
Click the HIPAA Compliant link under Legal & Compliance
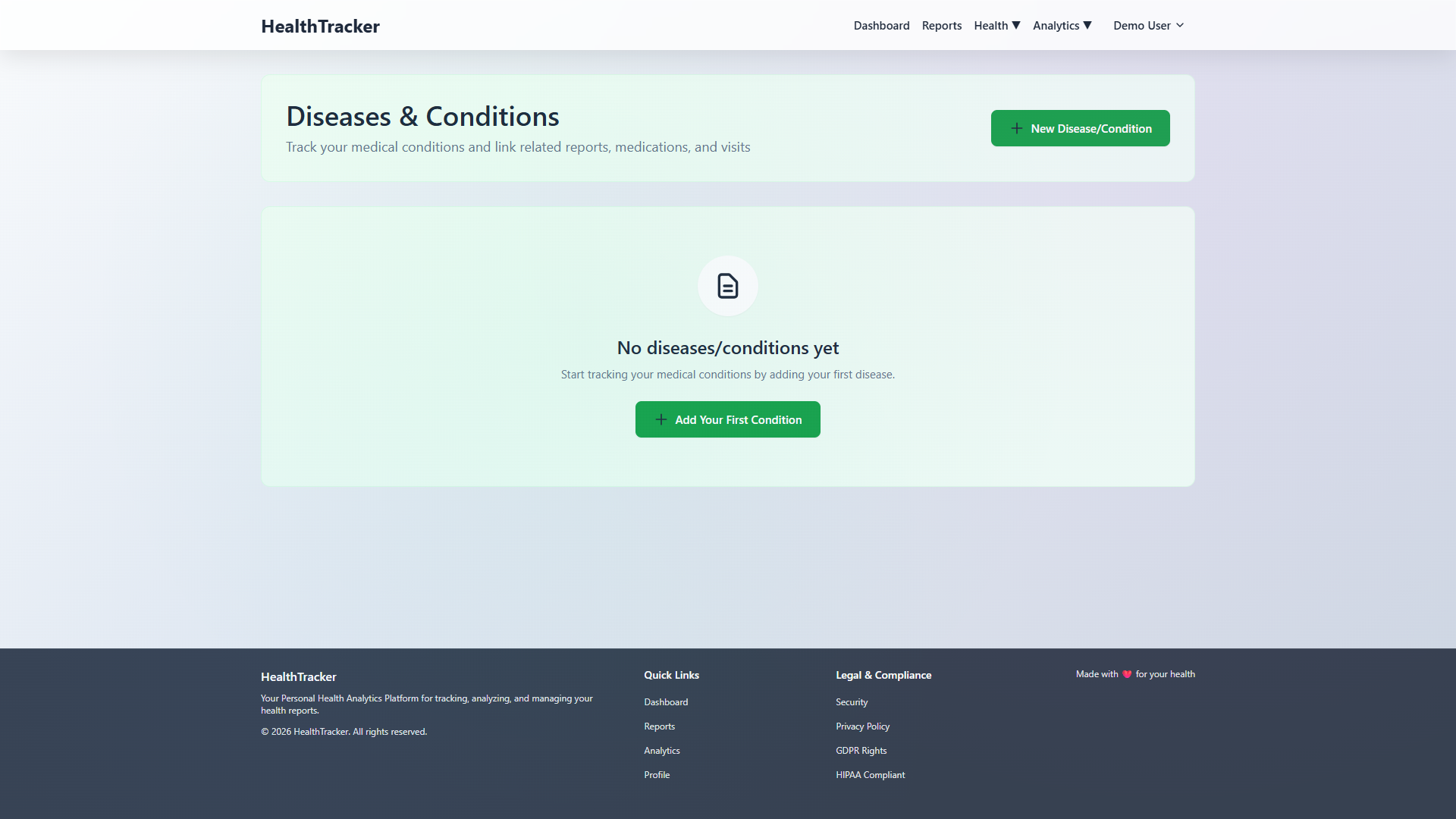[x=870, y=774]
